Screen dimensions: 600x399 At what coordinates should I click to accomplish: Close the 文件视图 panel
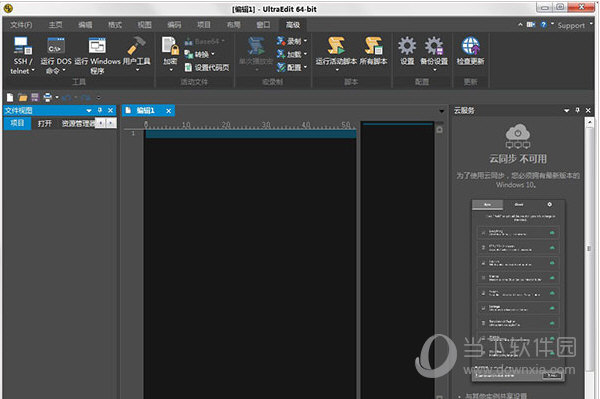(111, 111)
